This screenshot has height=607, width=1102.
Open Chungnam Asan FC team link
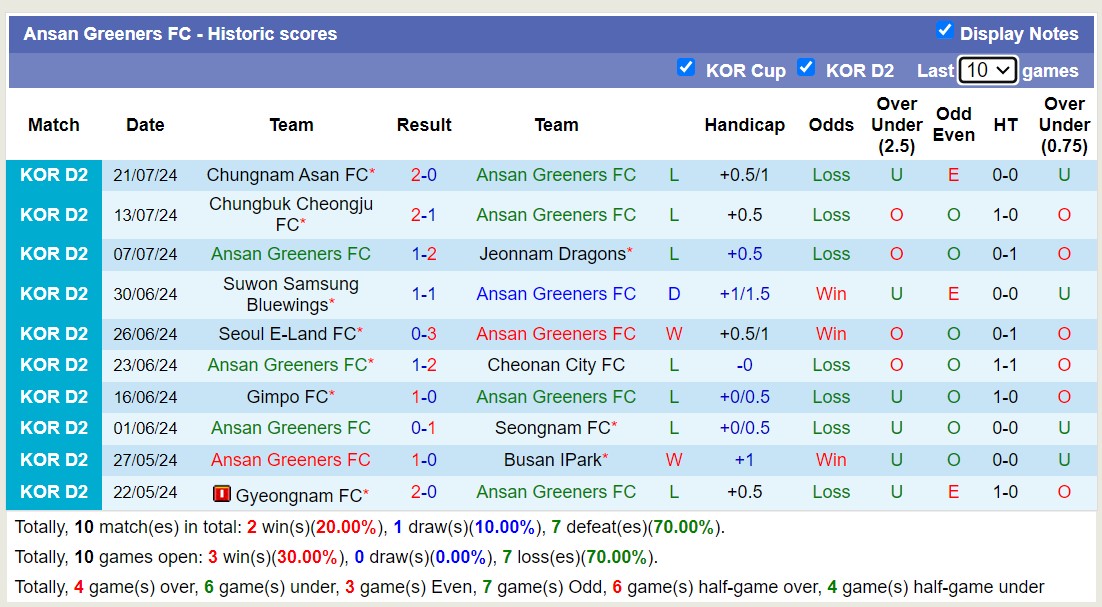coord(287,175)
